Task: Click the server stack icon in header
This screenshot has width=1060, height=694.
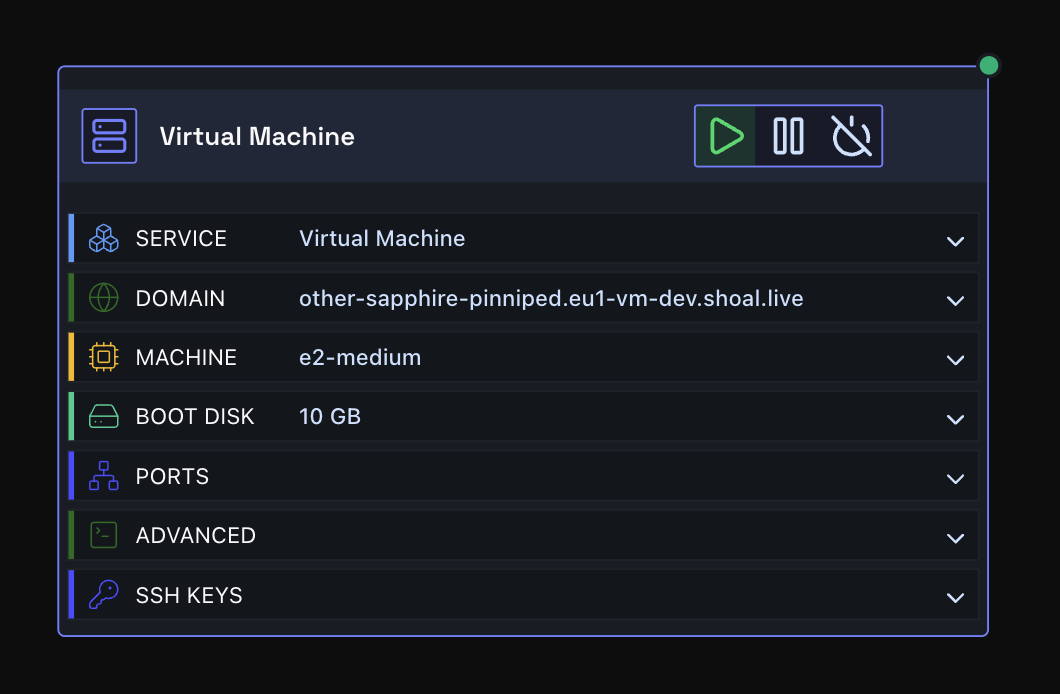Action: coord(110,136)
